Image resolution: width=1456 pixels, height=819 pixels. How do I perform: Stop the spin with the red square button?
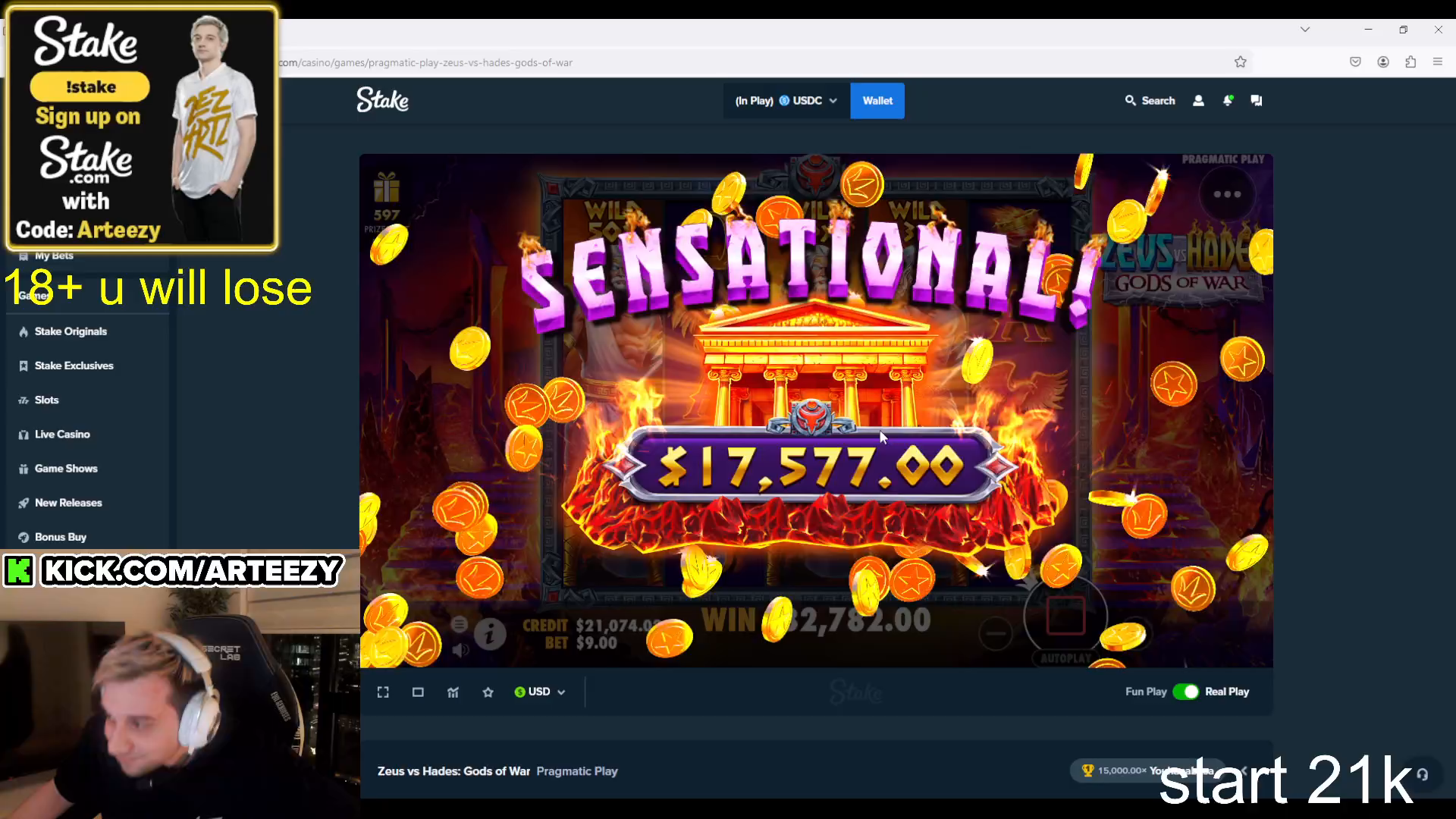[1065, 615]
